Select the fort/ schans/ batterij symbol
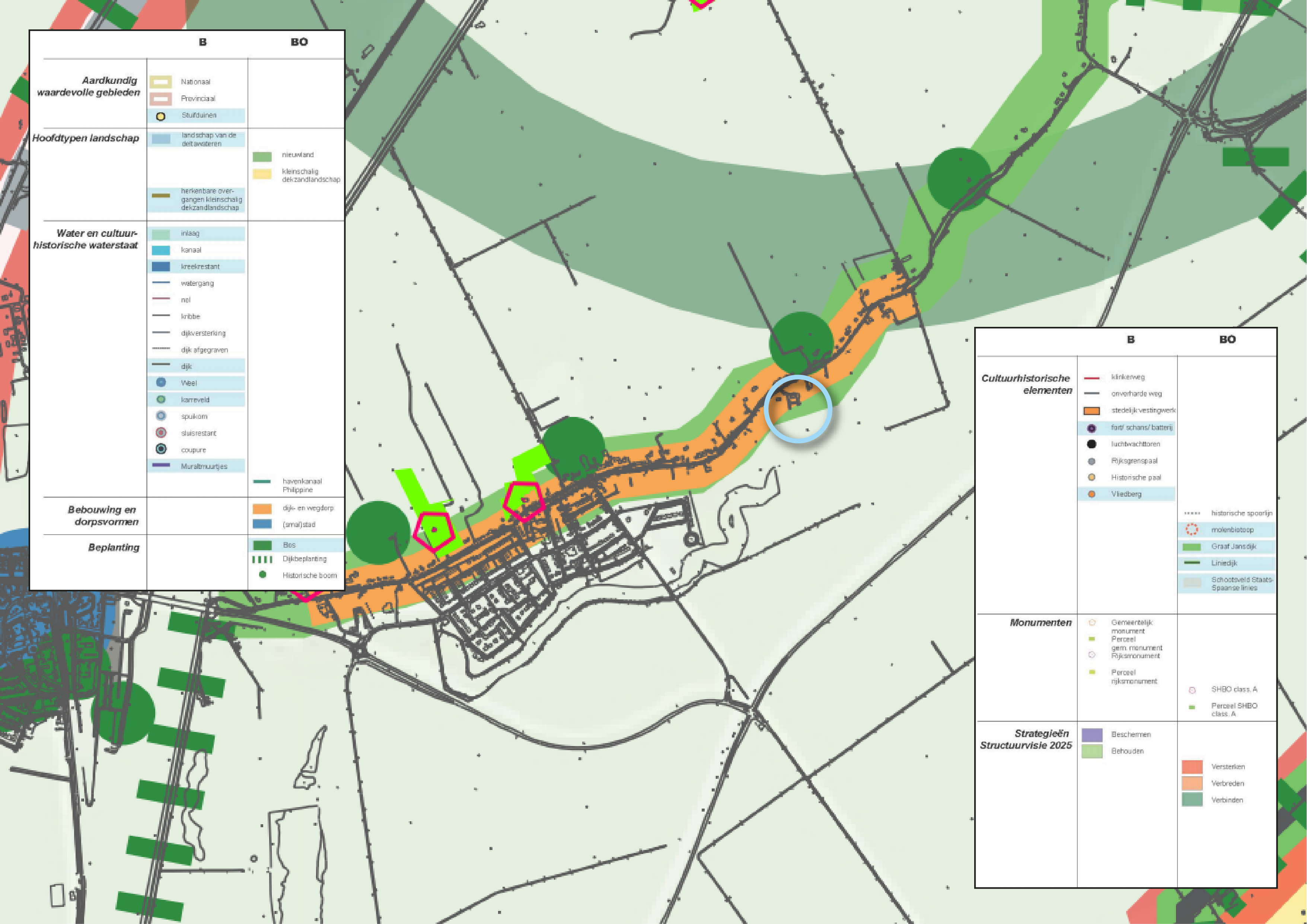The height and width of the screenshot is (924, 1307). (1091, 428)
